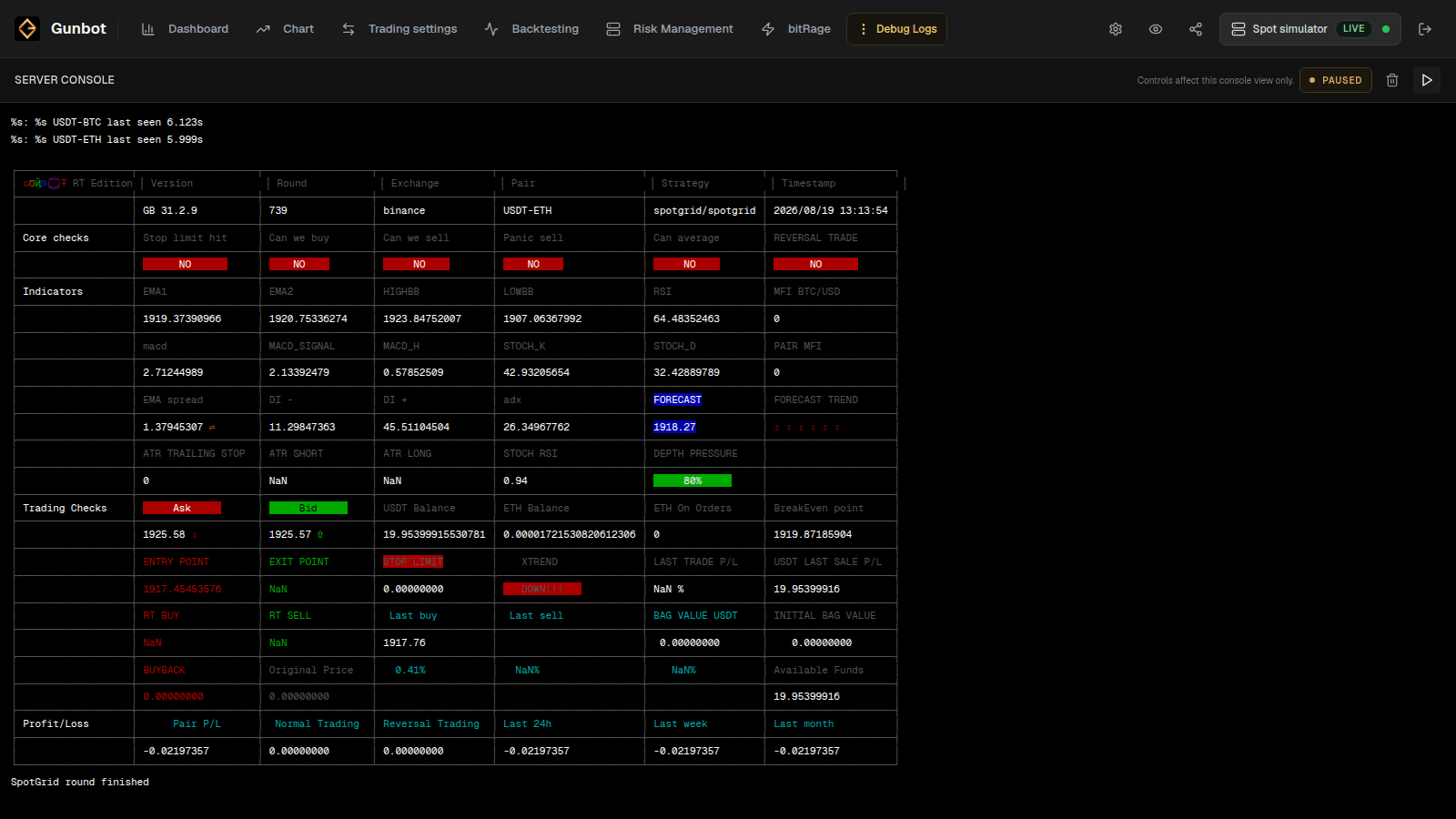Image resolution: width=1456 pixels, height=819 pixels.
Task: Click the Last buy value 1917.76
Action: coord(404,642)
